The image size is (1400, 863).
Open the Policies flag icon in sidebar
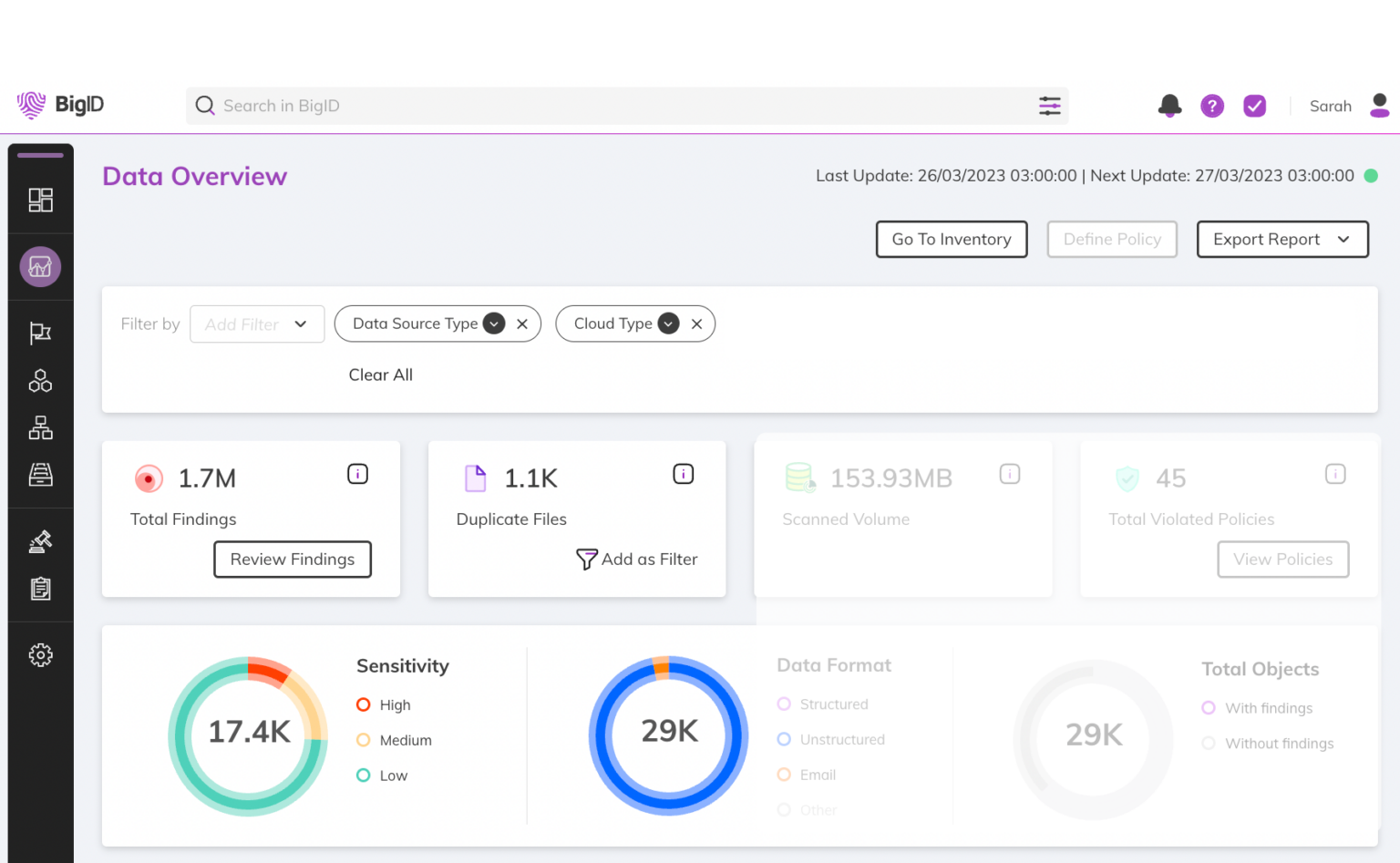(40, 333)
